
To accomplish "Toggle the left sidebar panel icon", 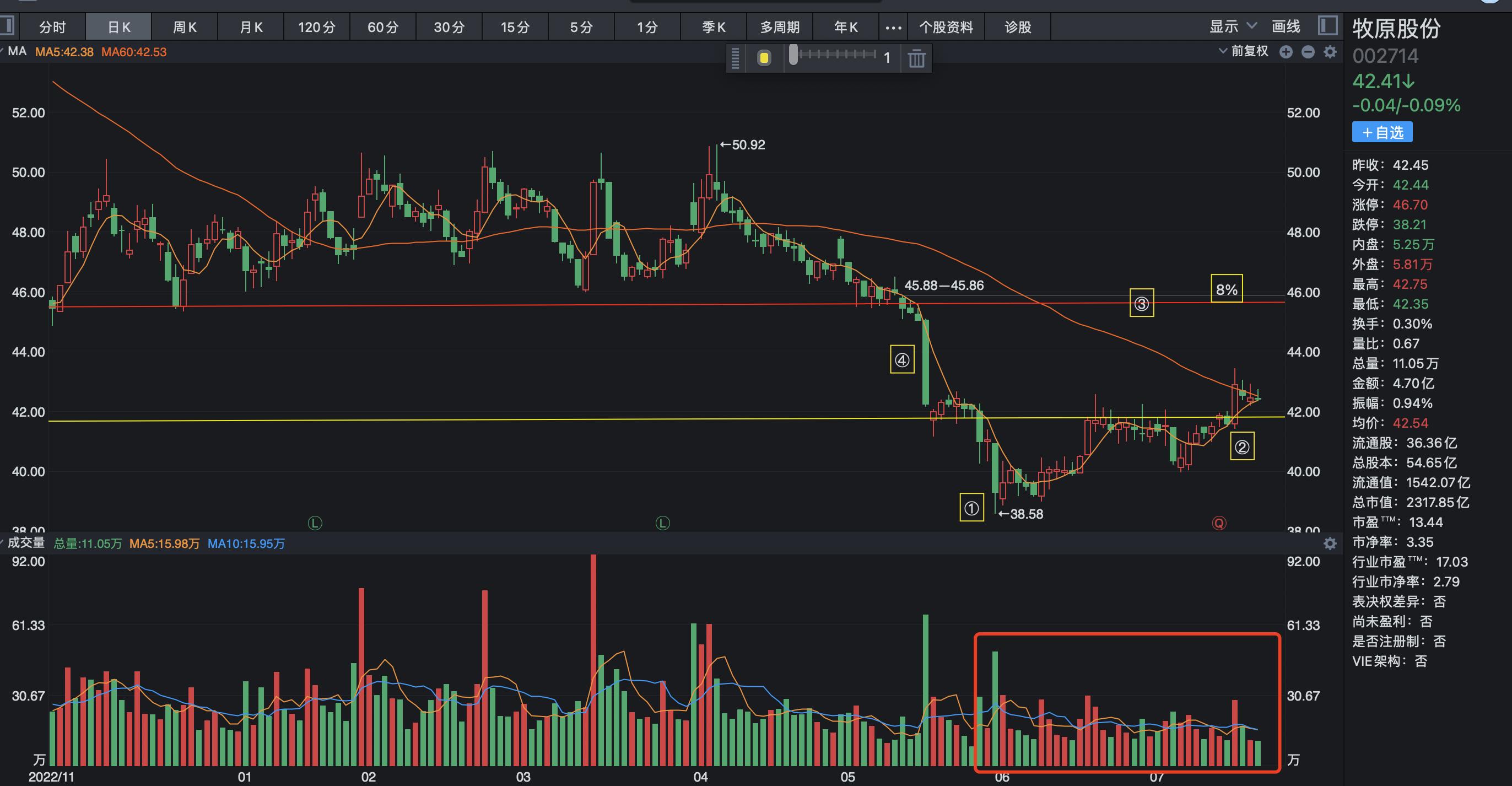I will (7, 26).
